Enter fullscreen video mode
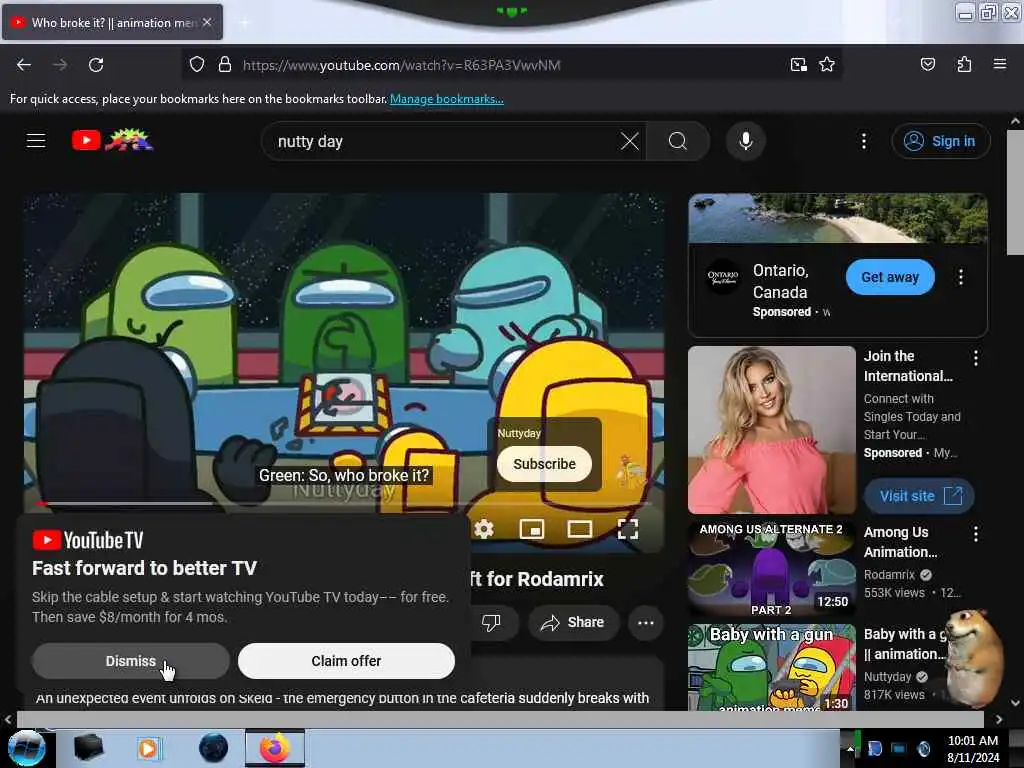The height and width of the screenshot is (768, 1024). coord(628,528)
